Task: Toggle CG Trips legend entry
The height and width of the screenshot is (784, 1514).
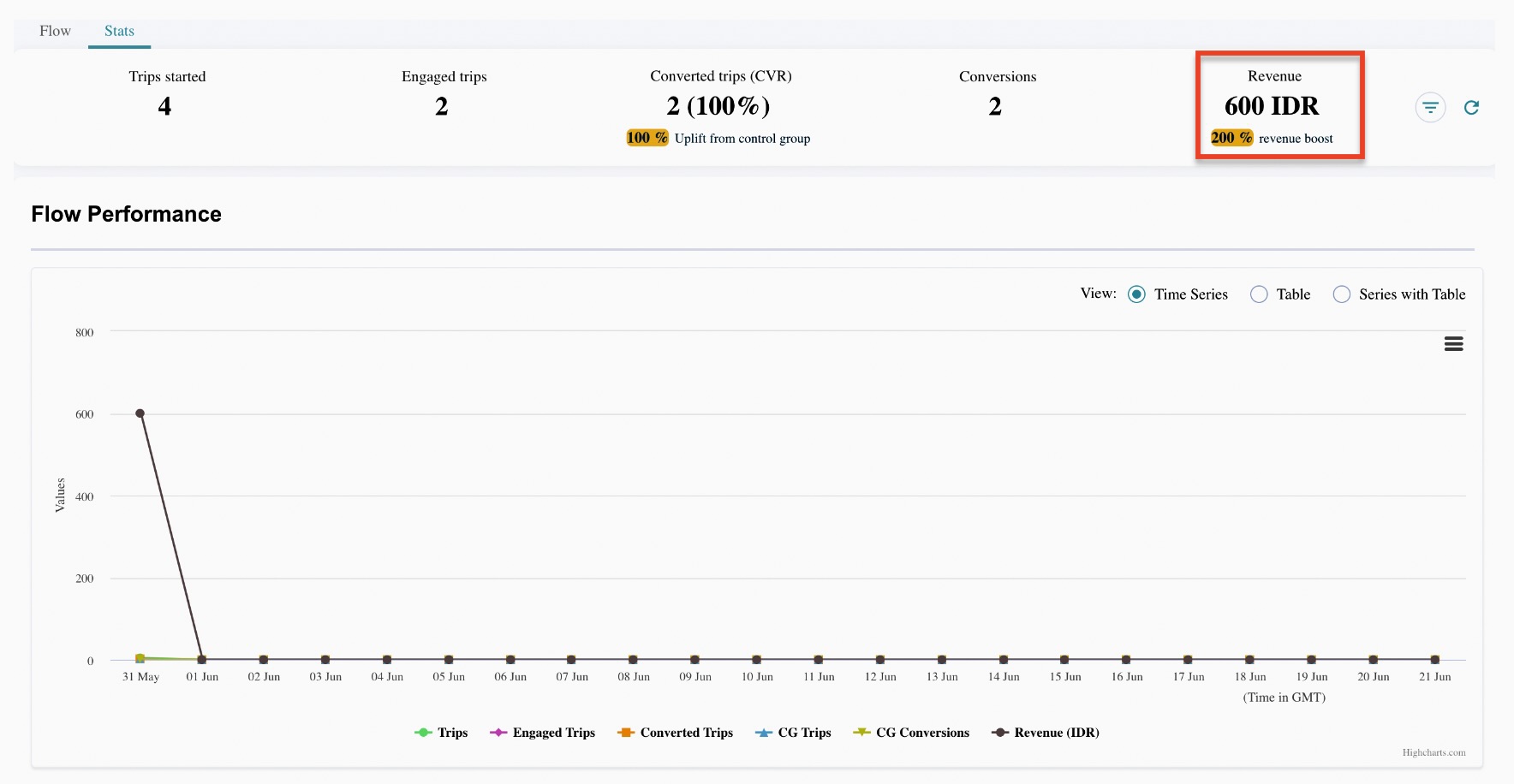Action: click(x=794, y=733)
